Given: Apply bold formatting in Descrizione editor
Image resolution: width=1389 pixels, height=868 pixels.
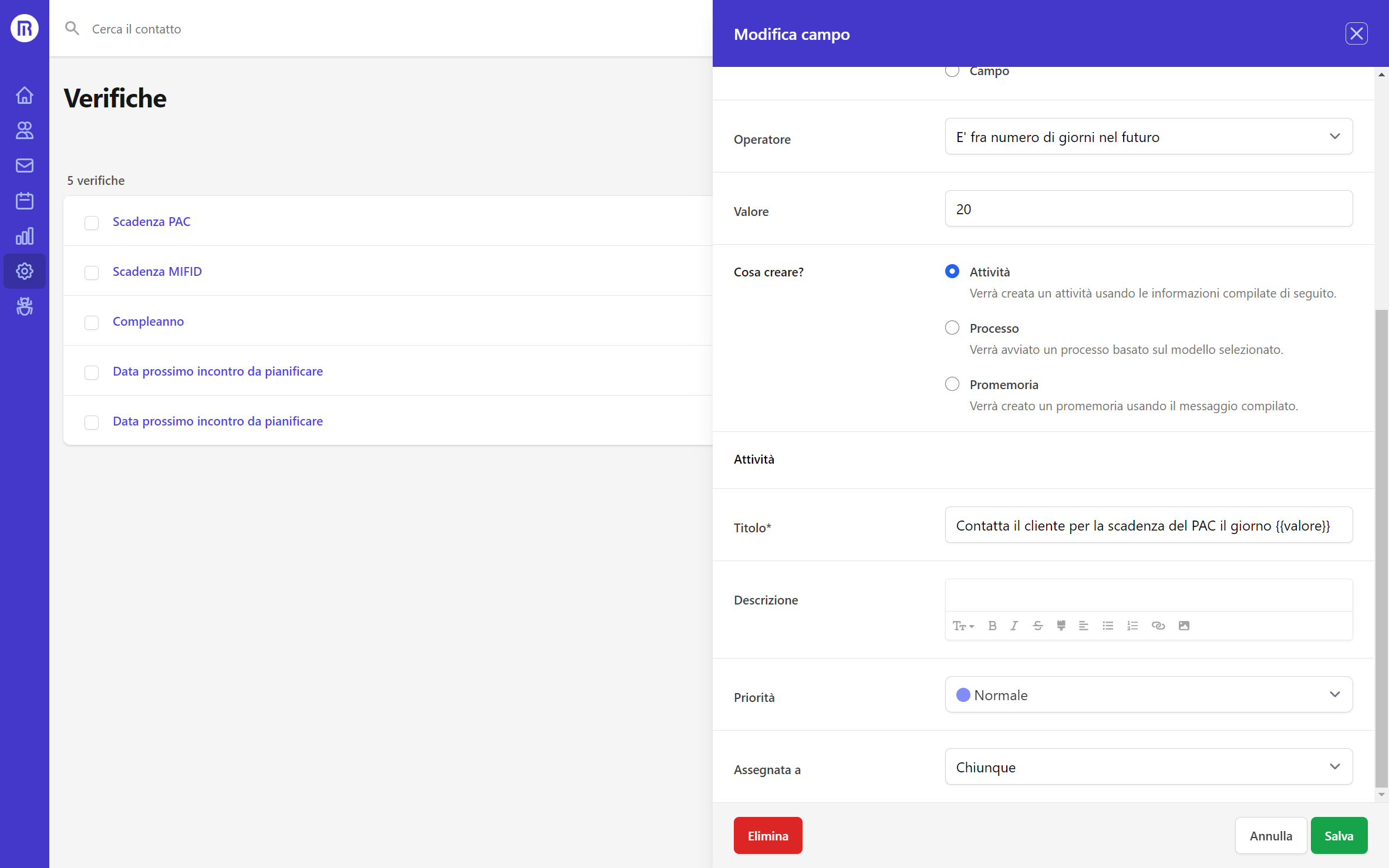Looking at the screenshot, I should (992, 626).
